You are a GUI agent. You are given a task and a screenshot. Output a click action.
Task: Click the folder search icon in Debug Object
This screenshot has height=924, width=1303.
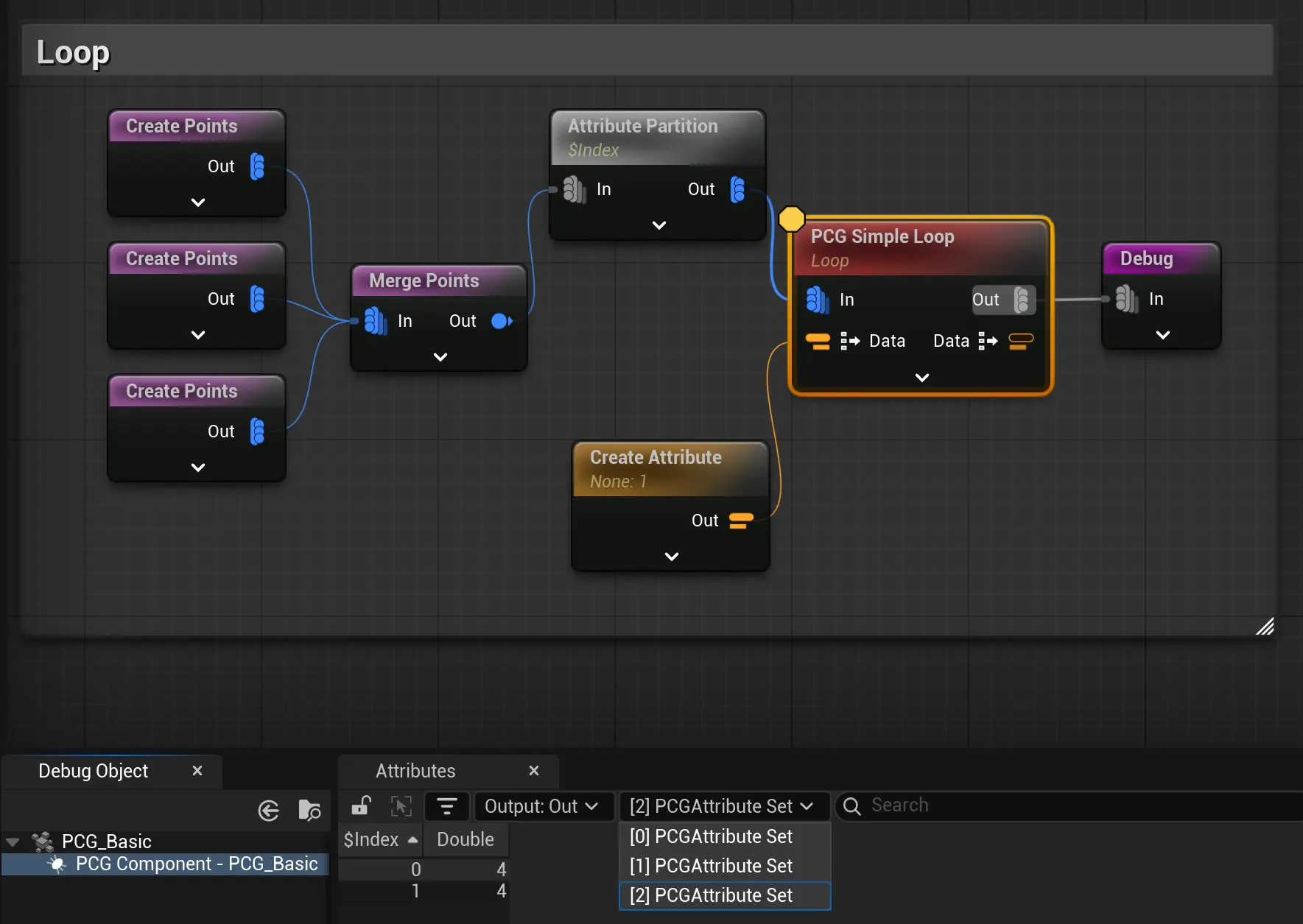(x=309, y=811)
